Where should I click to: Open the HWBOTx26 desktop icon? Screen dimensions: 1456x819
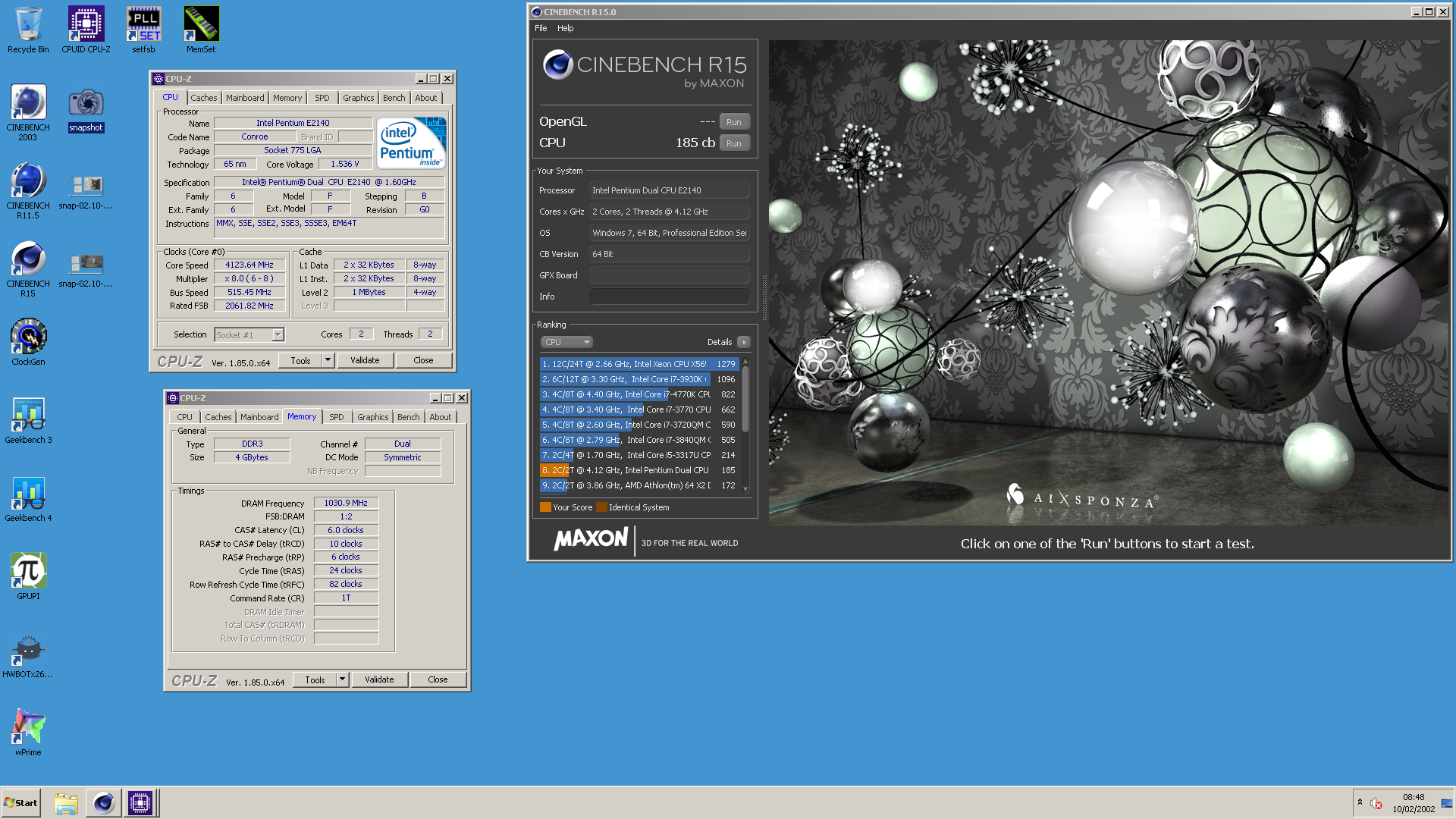(28, 655)
